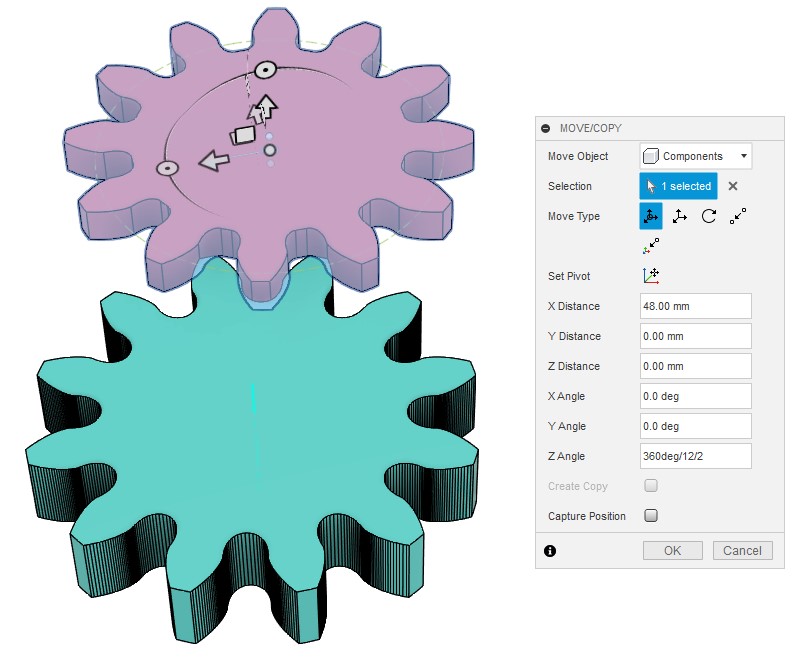Click the Set Pivot icon
802x661 pixels.
click(651, 276)
